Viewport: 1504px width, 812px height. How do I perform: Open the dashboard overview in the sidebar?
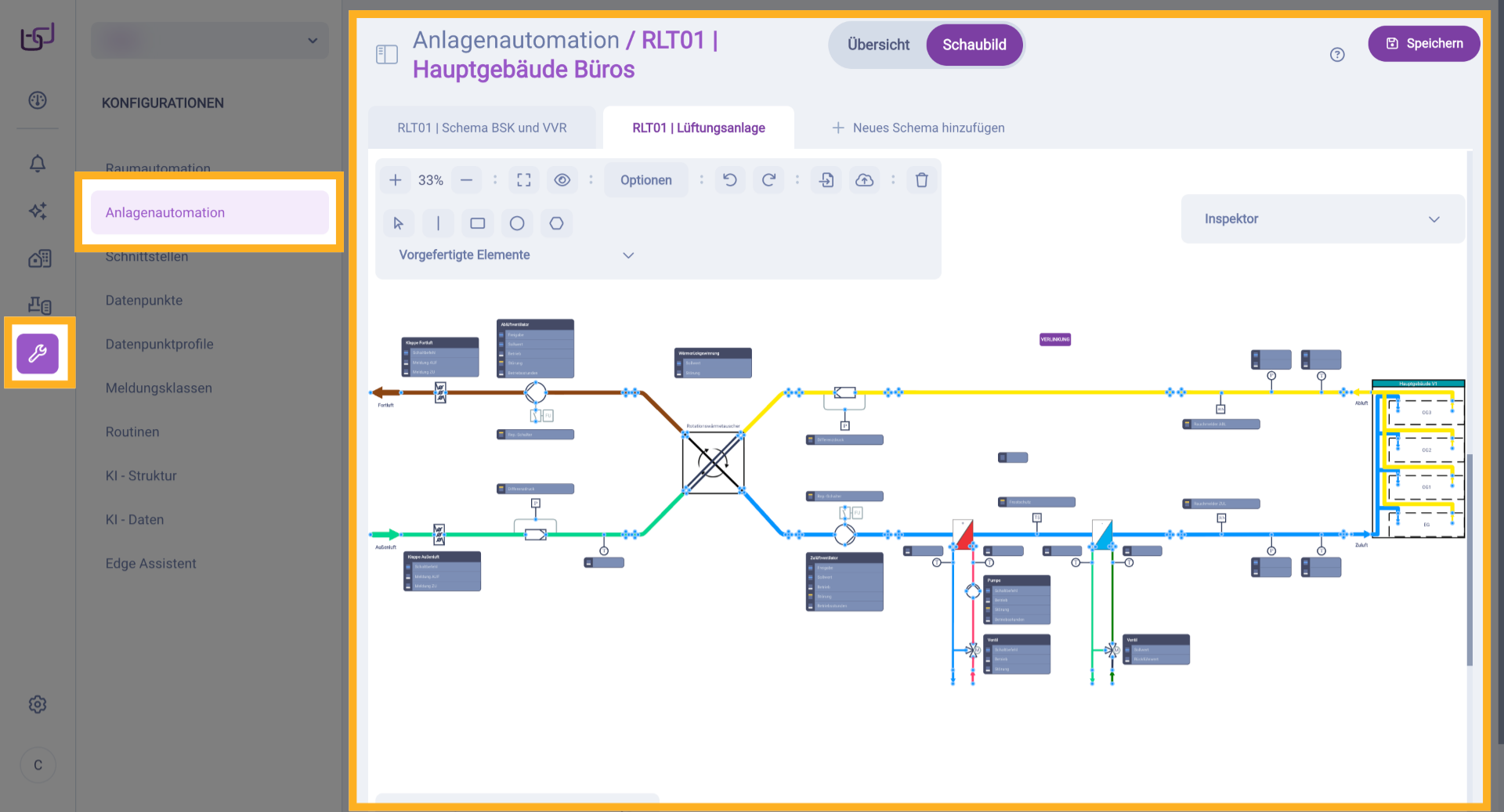tap(37, 101)
